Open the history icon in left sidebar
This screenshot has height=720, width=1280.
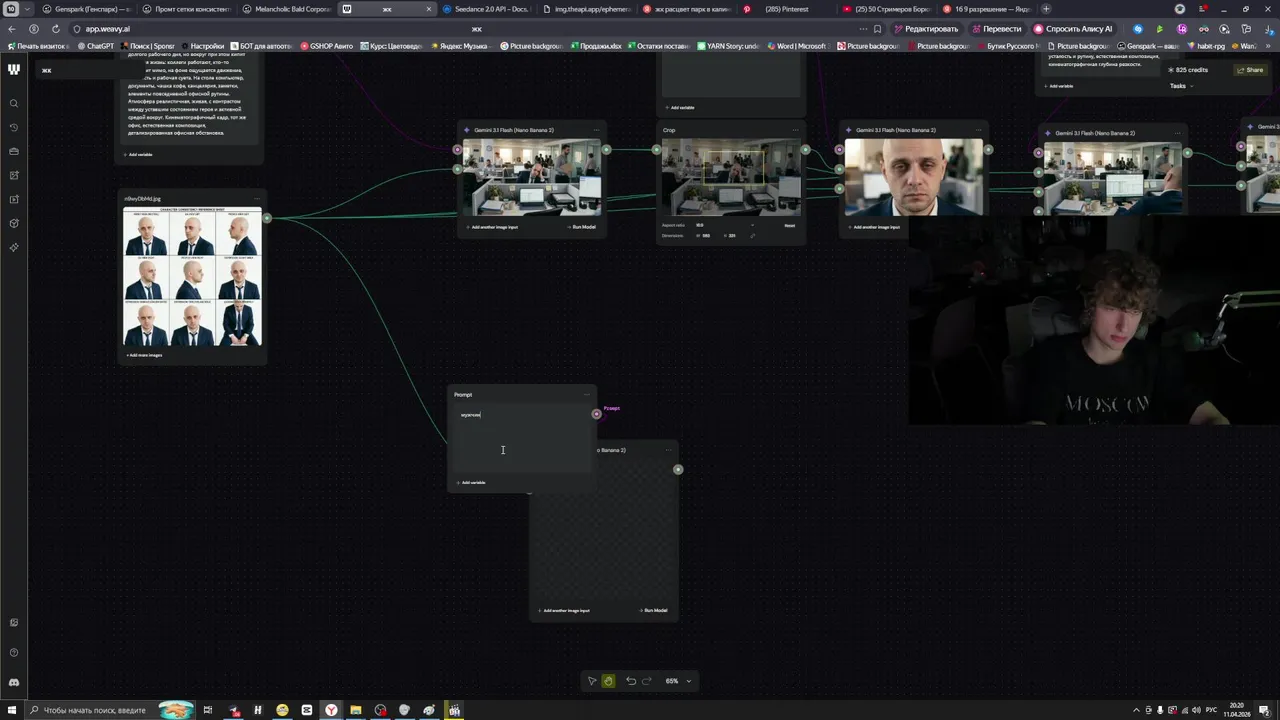[14, 128]
